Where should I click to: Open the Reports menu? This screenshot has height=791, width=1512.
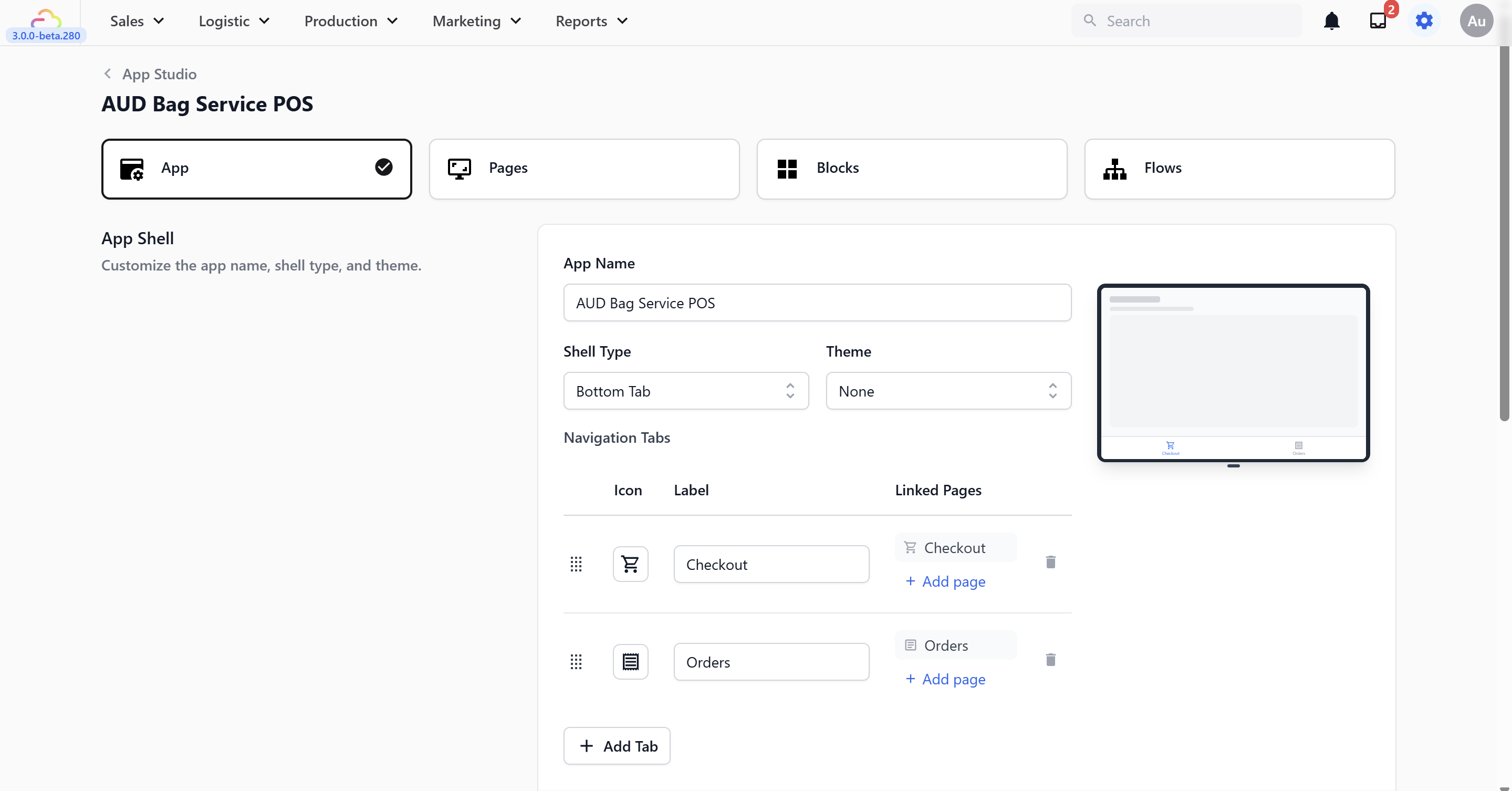coord(592,21)
